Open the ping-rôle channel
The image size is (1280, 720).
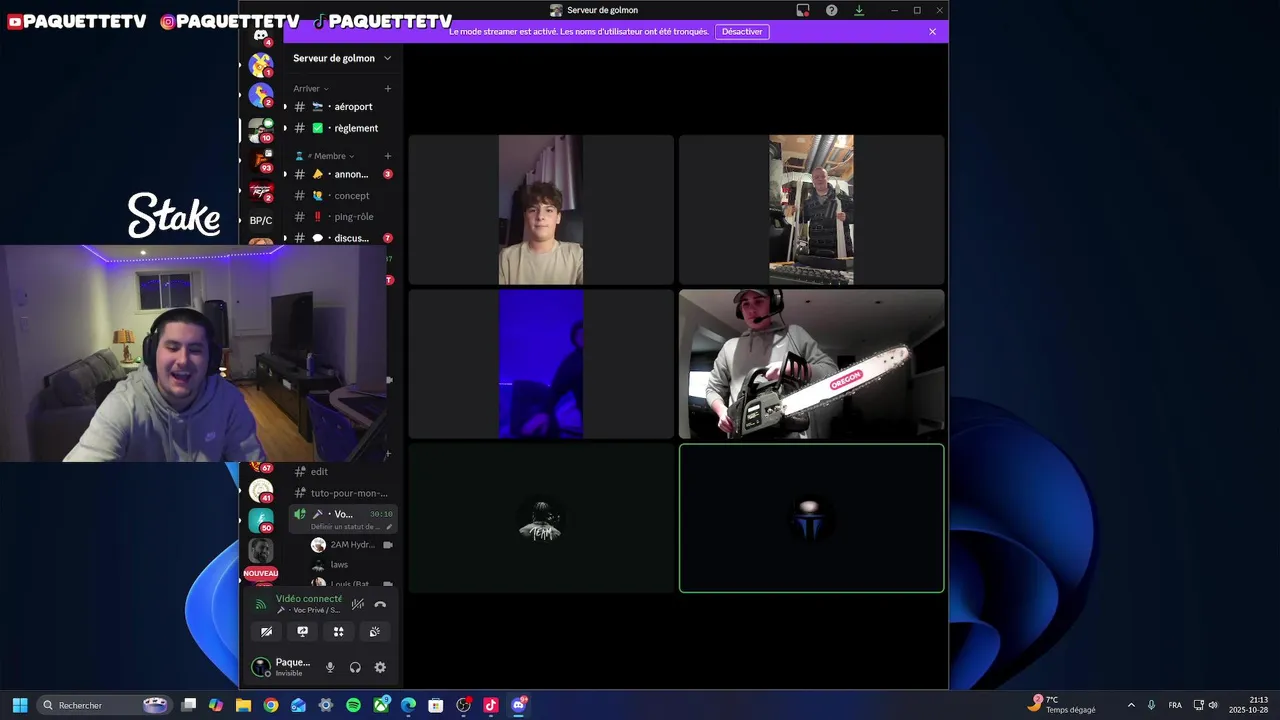pos(342,217)
